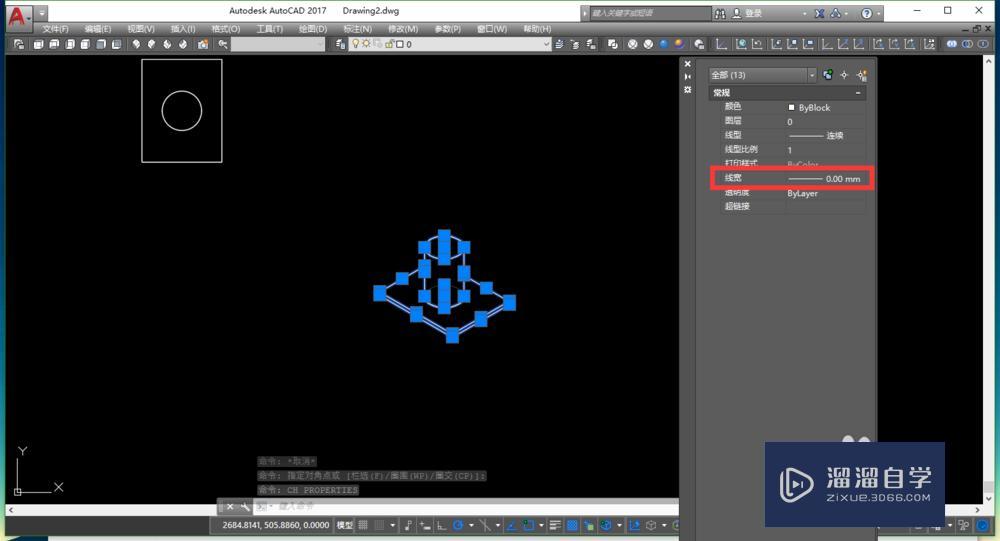
Task: Click the orange-blue shaded sphere icon
Action: coord(679,44)
